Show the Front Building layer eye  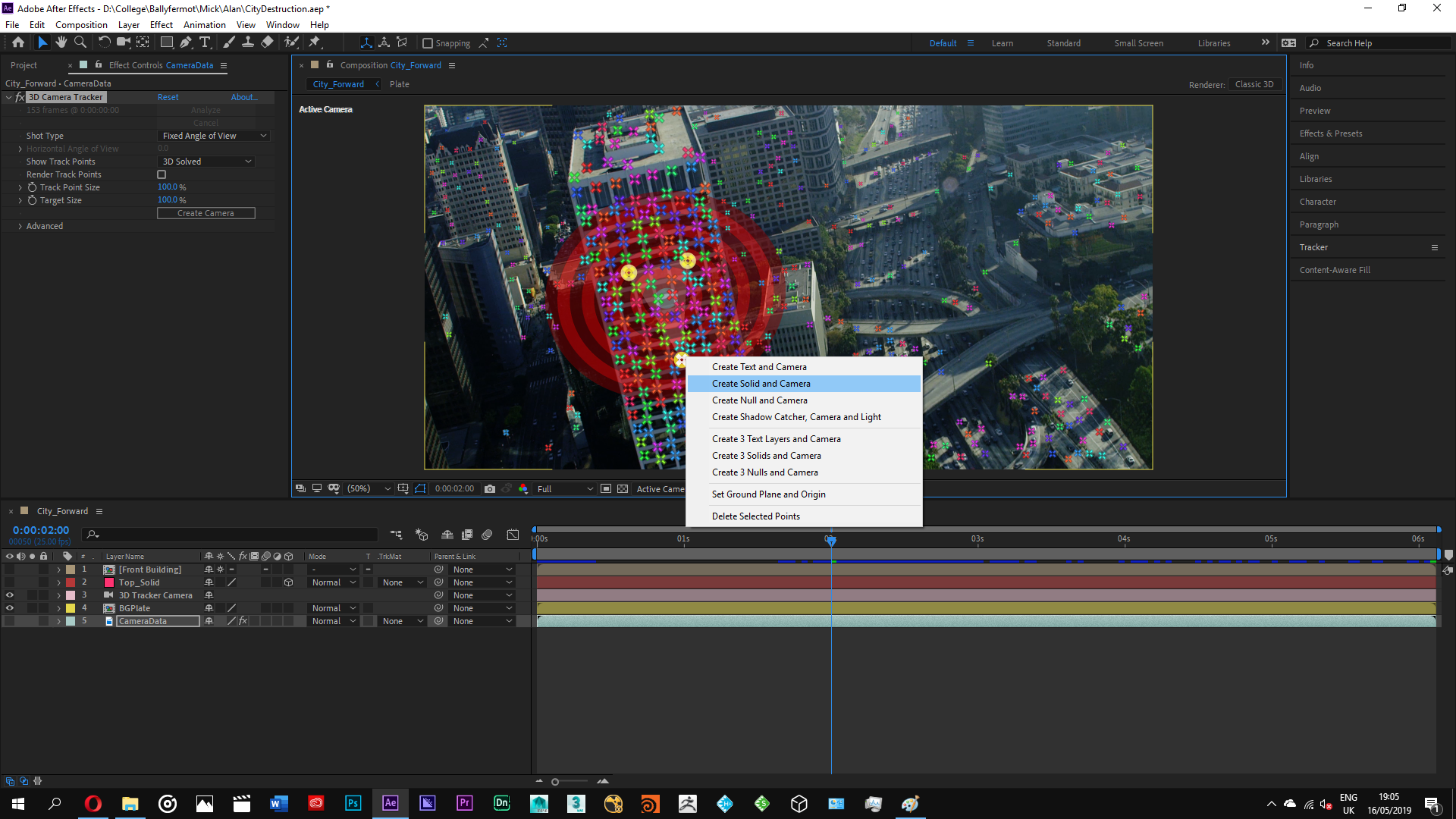tap(10, 570)
